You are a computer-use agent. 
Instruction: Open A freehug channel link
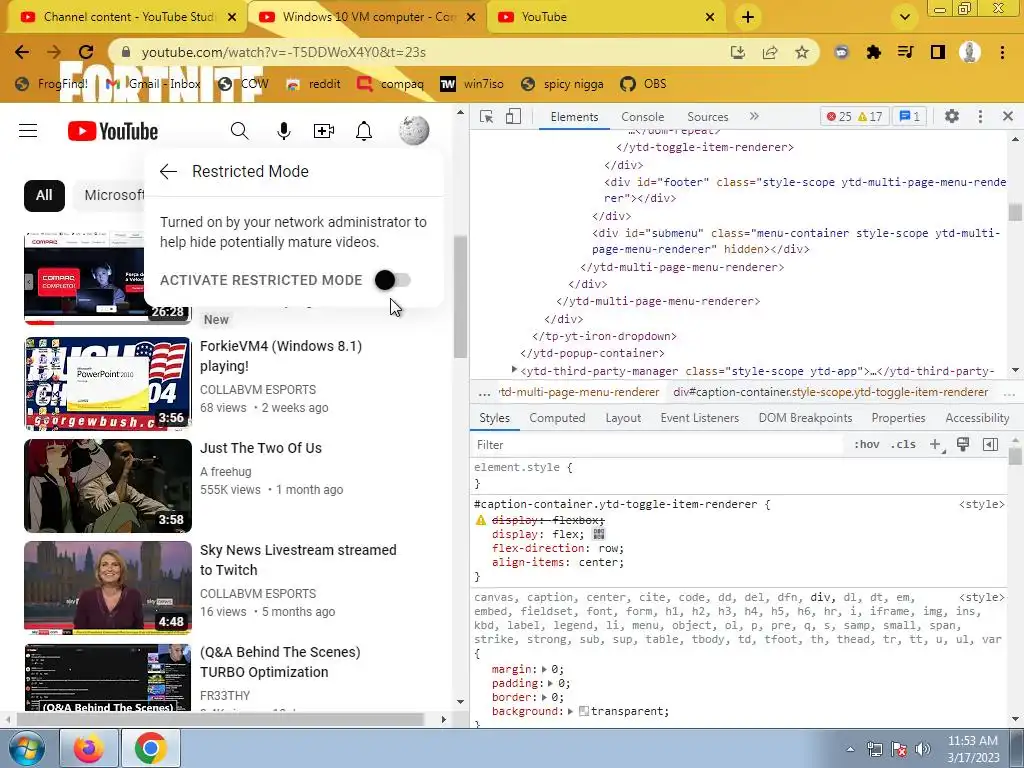tap(225, 472)
